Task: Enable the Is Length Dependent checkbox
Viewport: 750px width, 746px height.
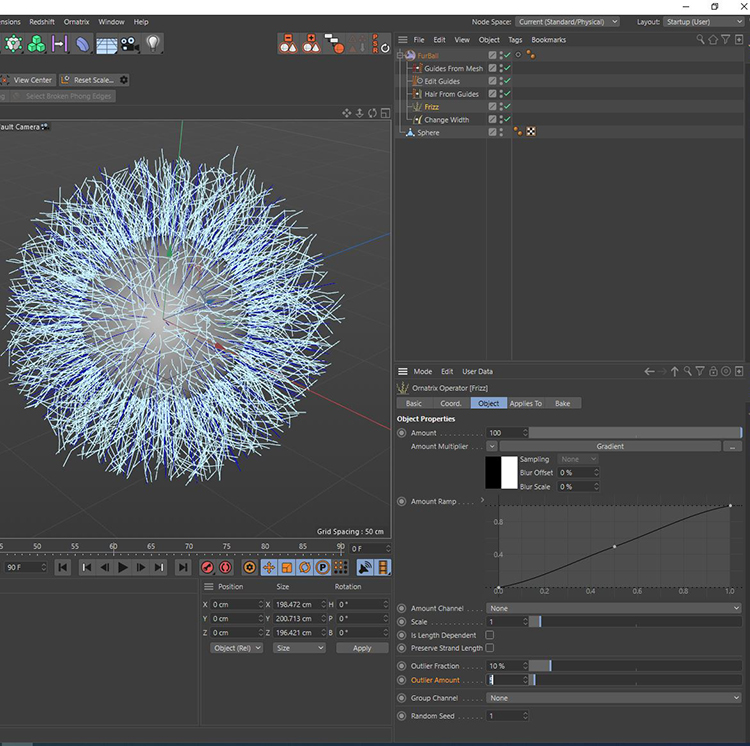Action: 490,635
